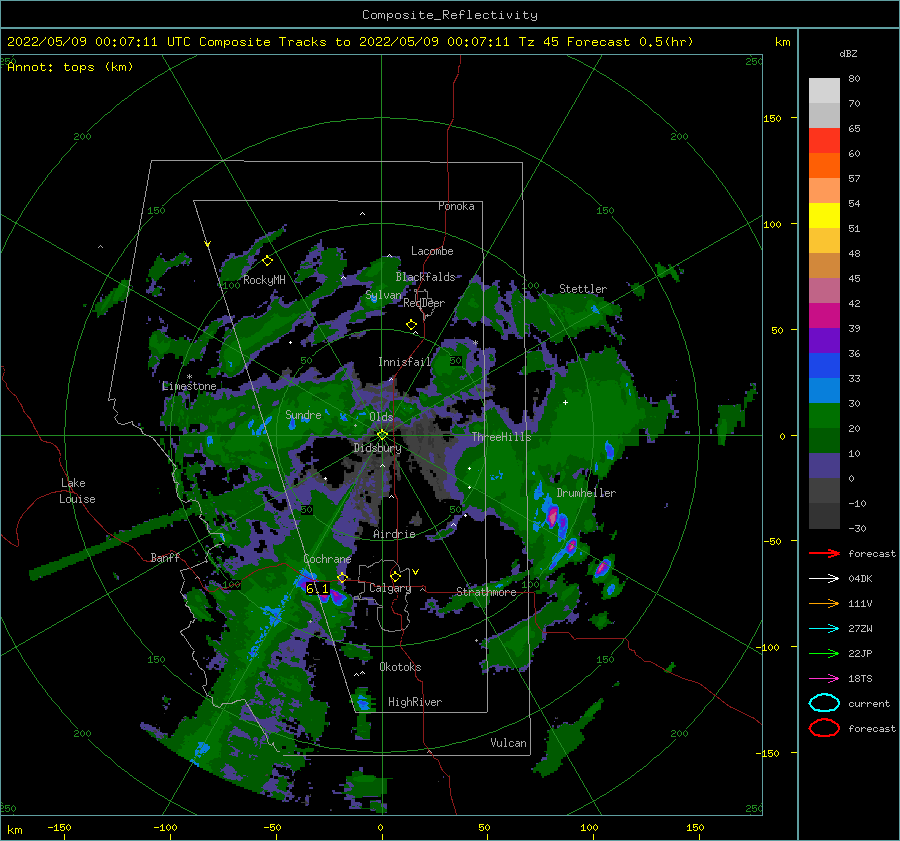The height and width of the screenshot is (841, 900).
Task: Click the Lacombe city label
Action: coord(432,251)
